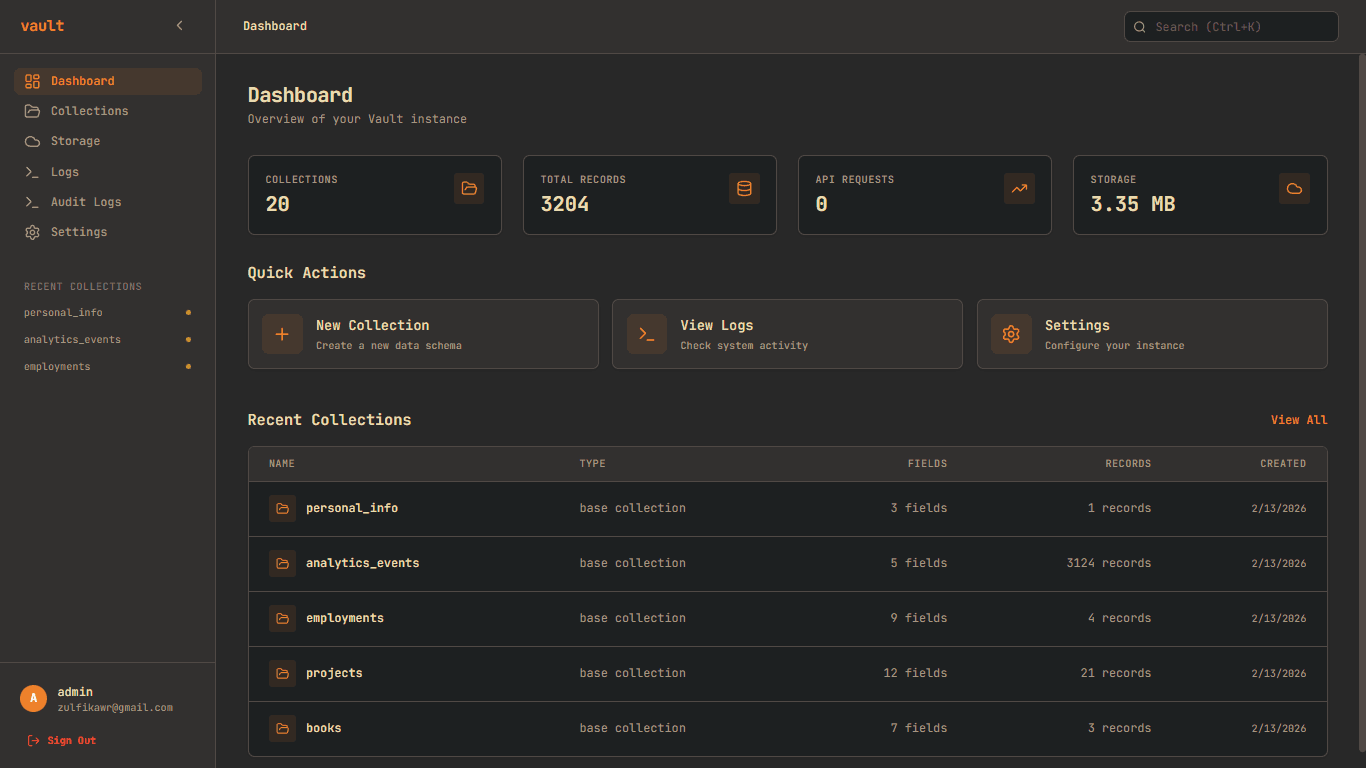Click the Dashboard breadcrumb in top bar
The height and width of the screenshot is (768, 1366).
point(275,26)
